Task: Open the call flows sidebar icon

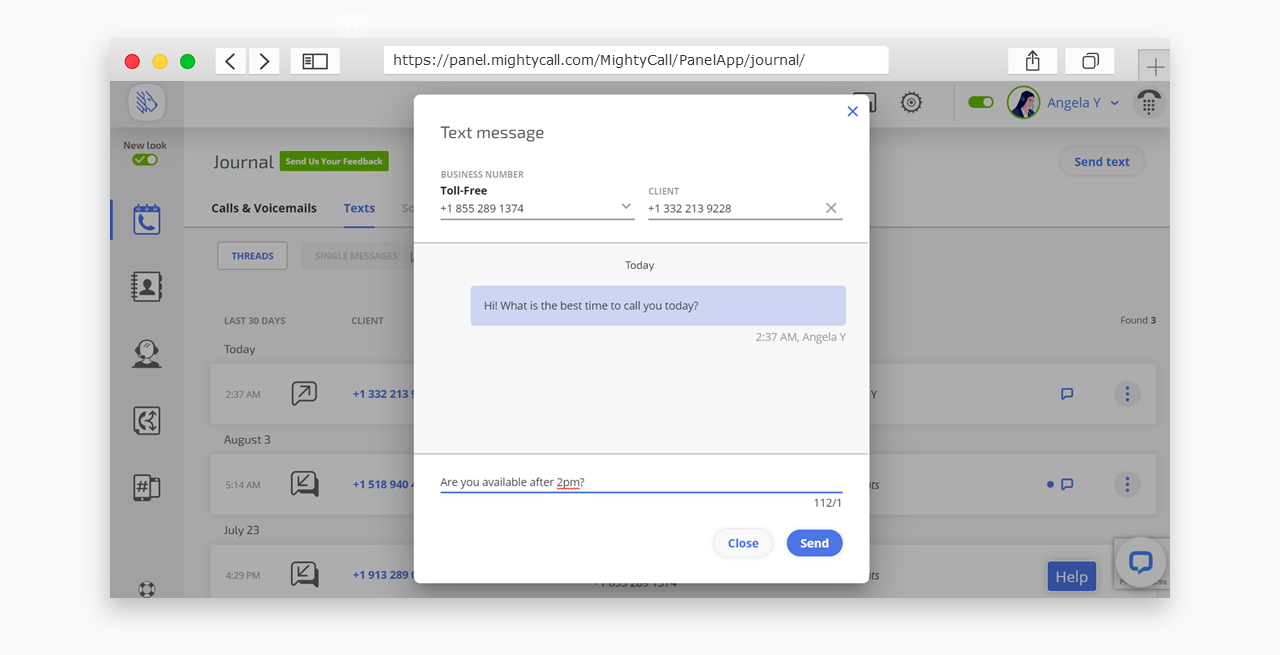Action: (x=147, y=420)
